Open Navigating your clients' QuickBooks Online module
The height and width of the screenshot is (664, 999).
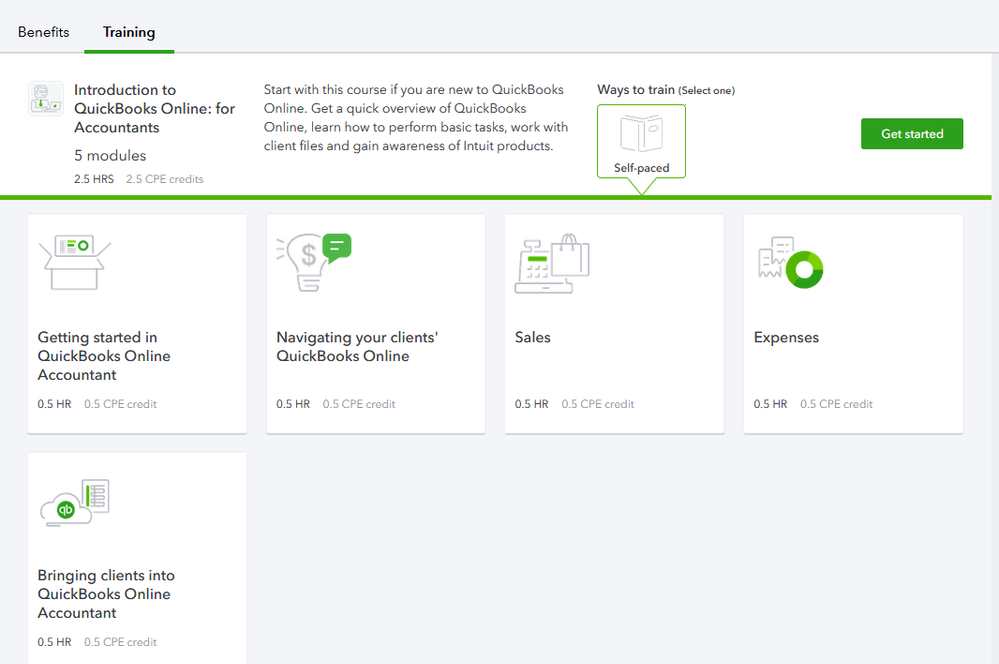click(x=357, y=347)
